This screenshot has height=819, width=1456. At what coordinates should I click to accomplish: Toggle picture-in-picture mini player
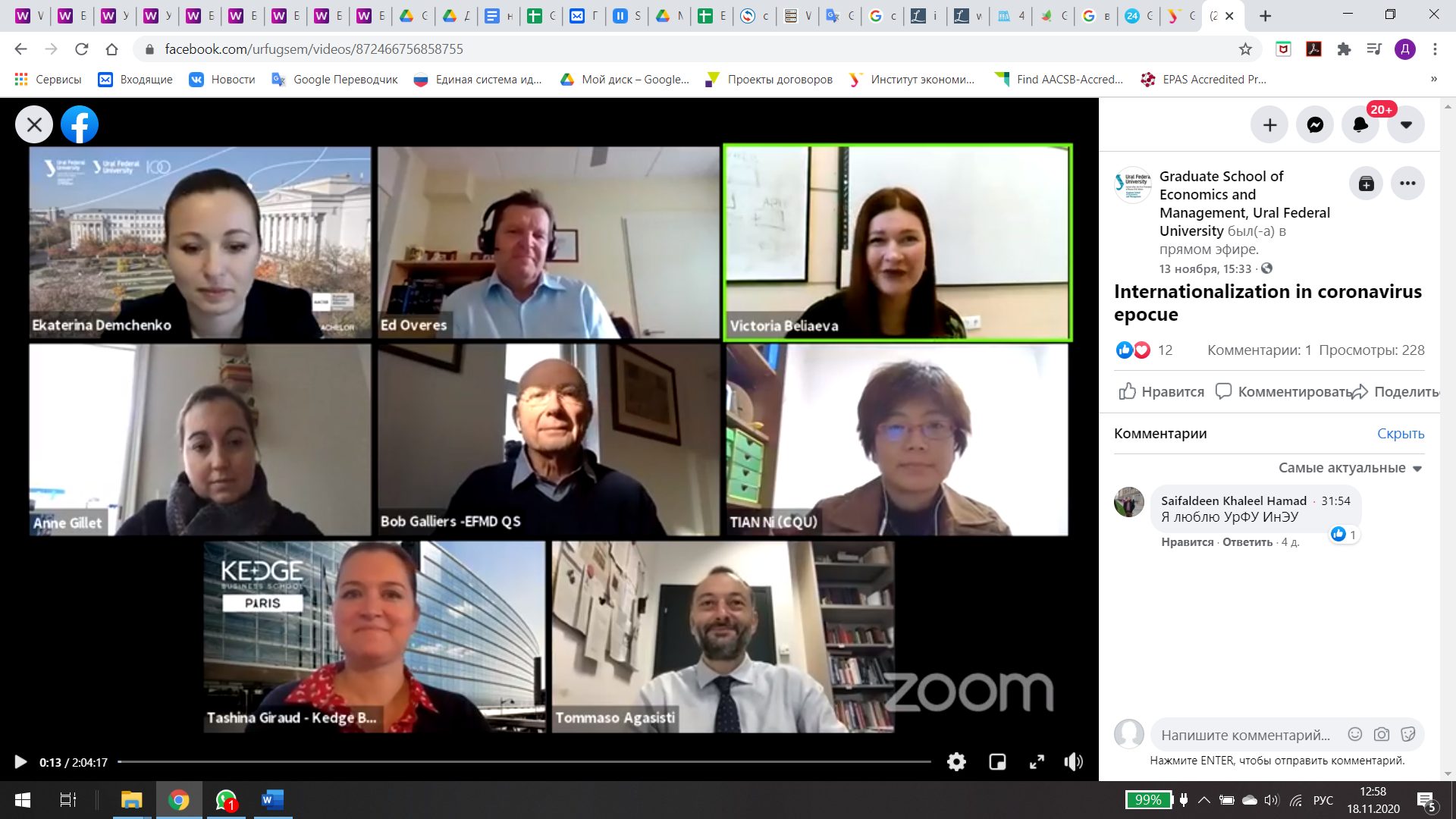click(x=997, y=762)
